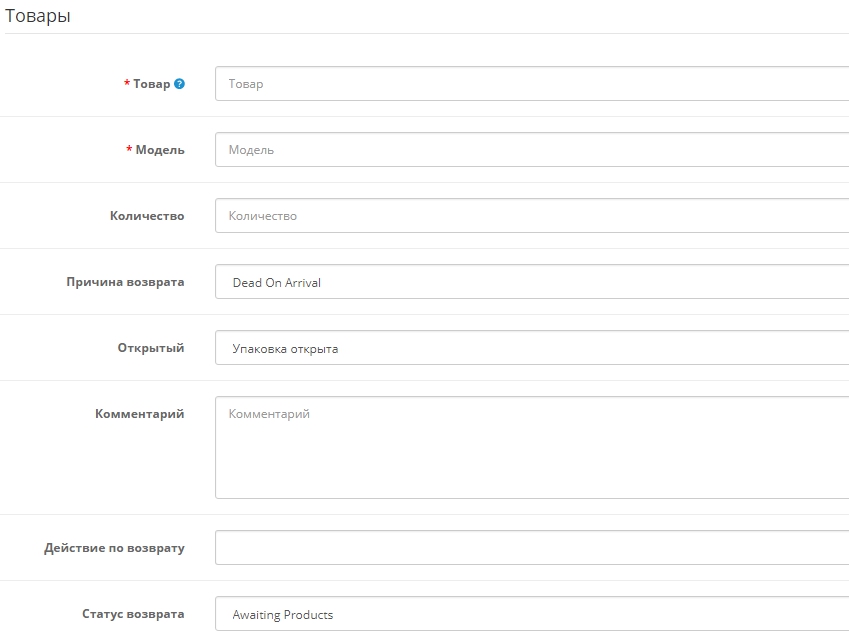This screenshot has width=849, height=639.
Task: Expand Статус возврата dropdown showing Awaiting Products
Action: tap(531, 614)
